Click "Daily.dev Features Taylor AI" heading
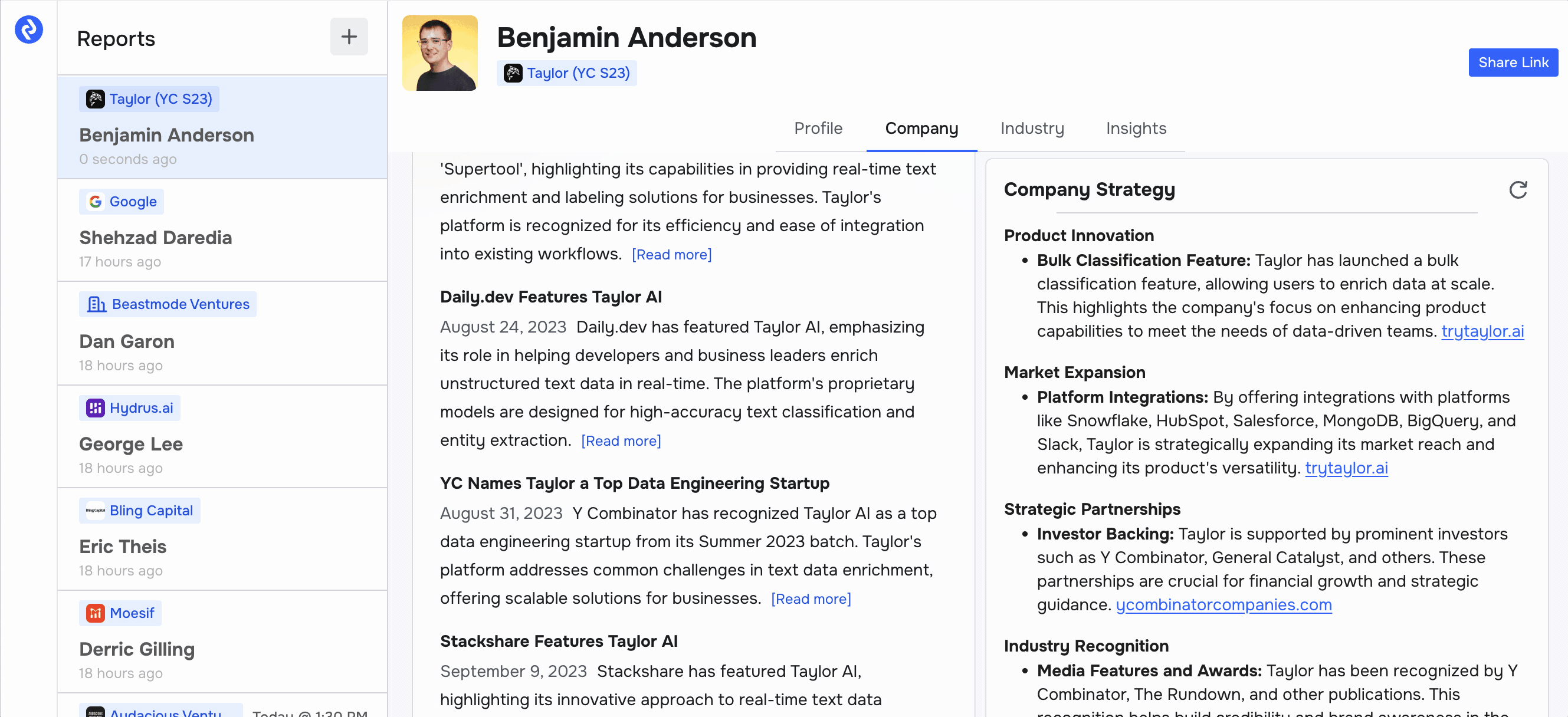 tap(551, 297)
